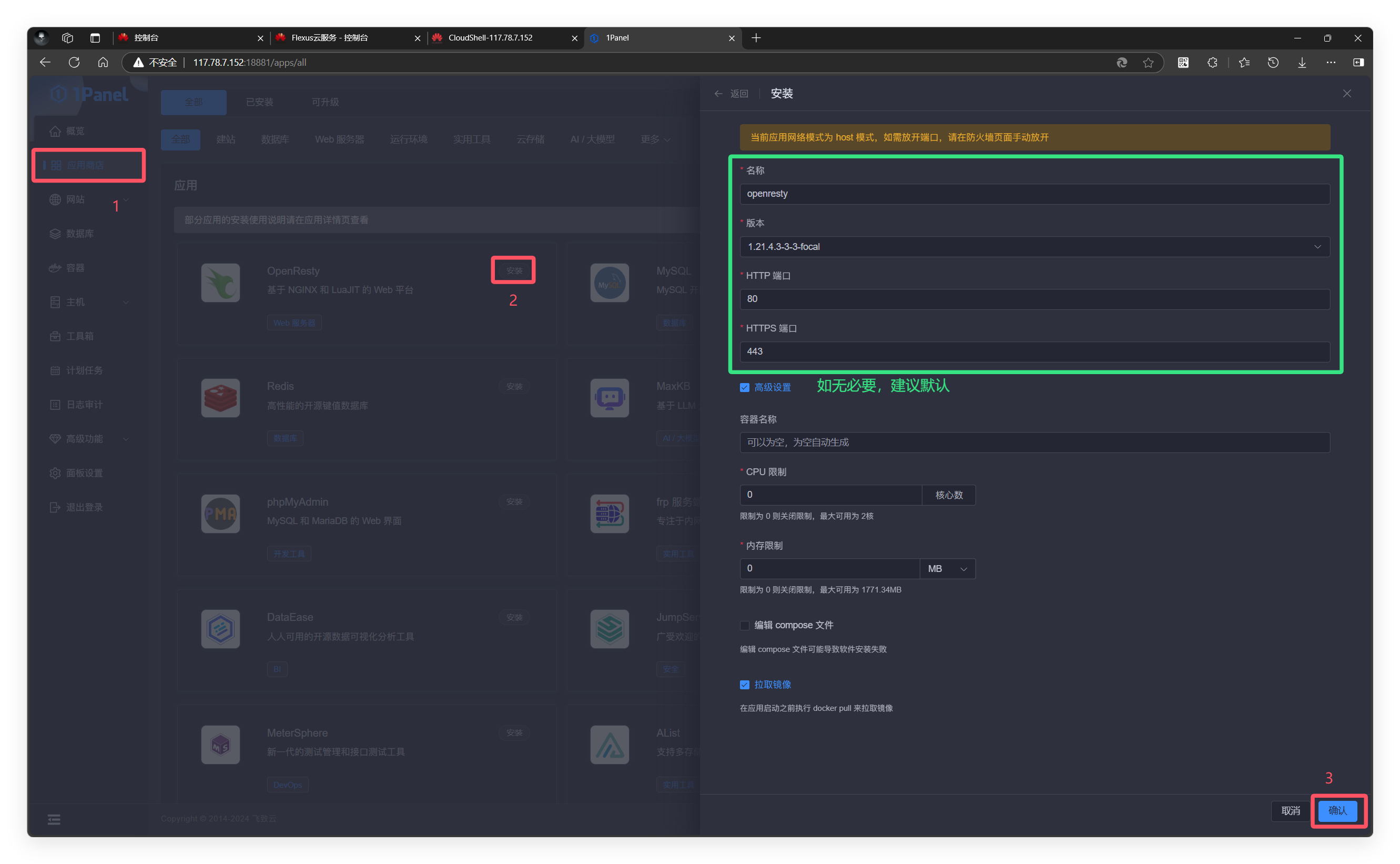Select the Web 服务器 category filter
The height and width of the screenshot is (864, 1400).
339,139
